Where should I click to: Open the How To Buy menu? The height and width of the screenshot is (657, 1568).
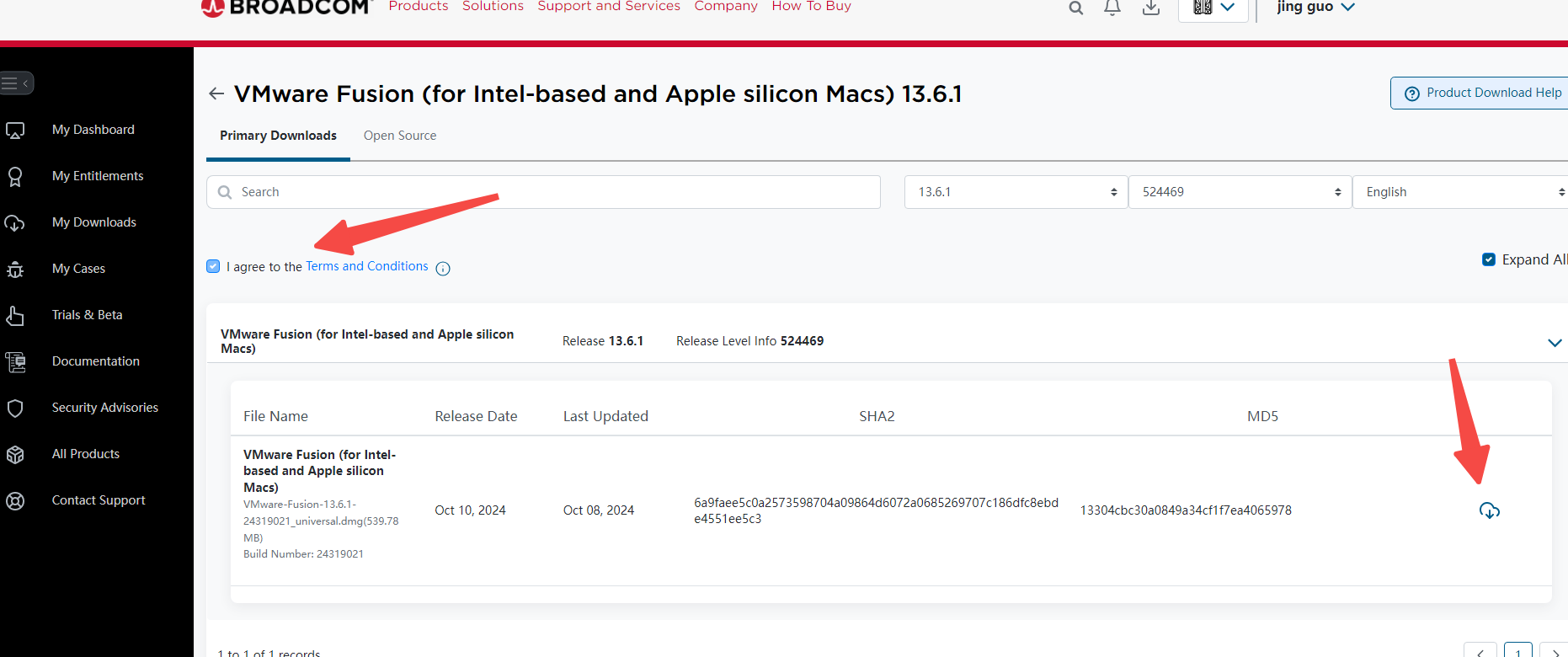click(x=812, y=6)
